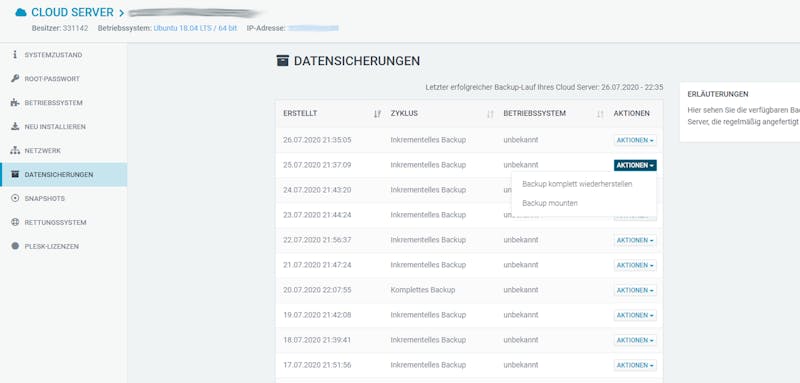Open Snapshots in the sidebar

[x=63, y=198]
